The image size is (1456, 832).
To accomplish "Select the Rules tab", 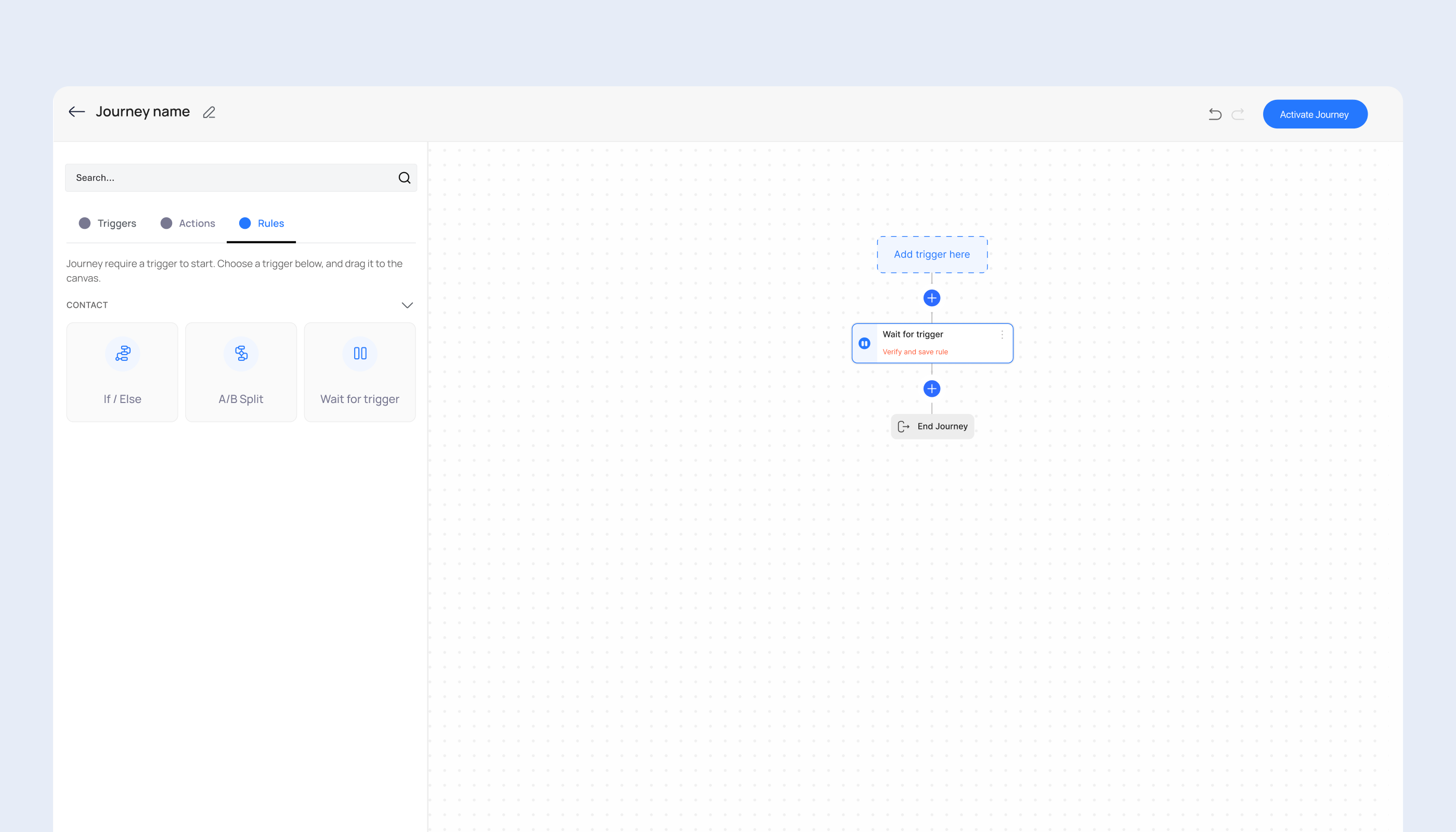I will pos(261,224).
